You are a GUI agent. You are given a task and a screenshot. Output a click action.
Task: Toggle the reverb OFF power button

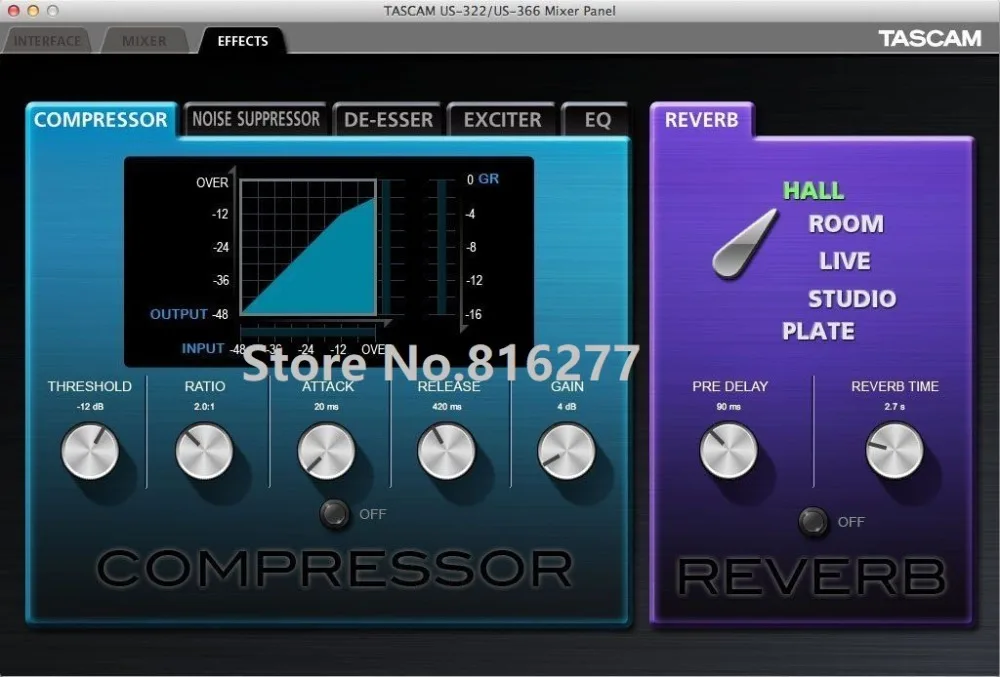pyautogui.click(x=813, y=521)
